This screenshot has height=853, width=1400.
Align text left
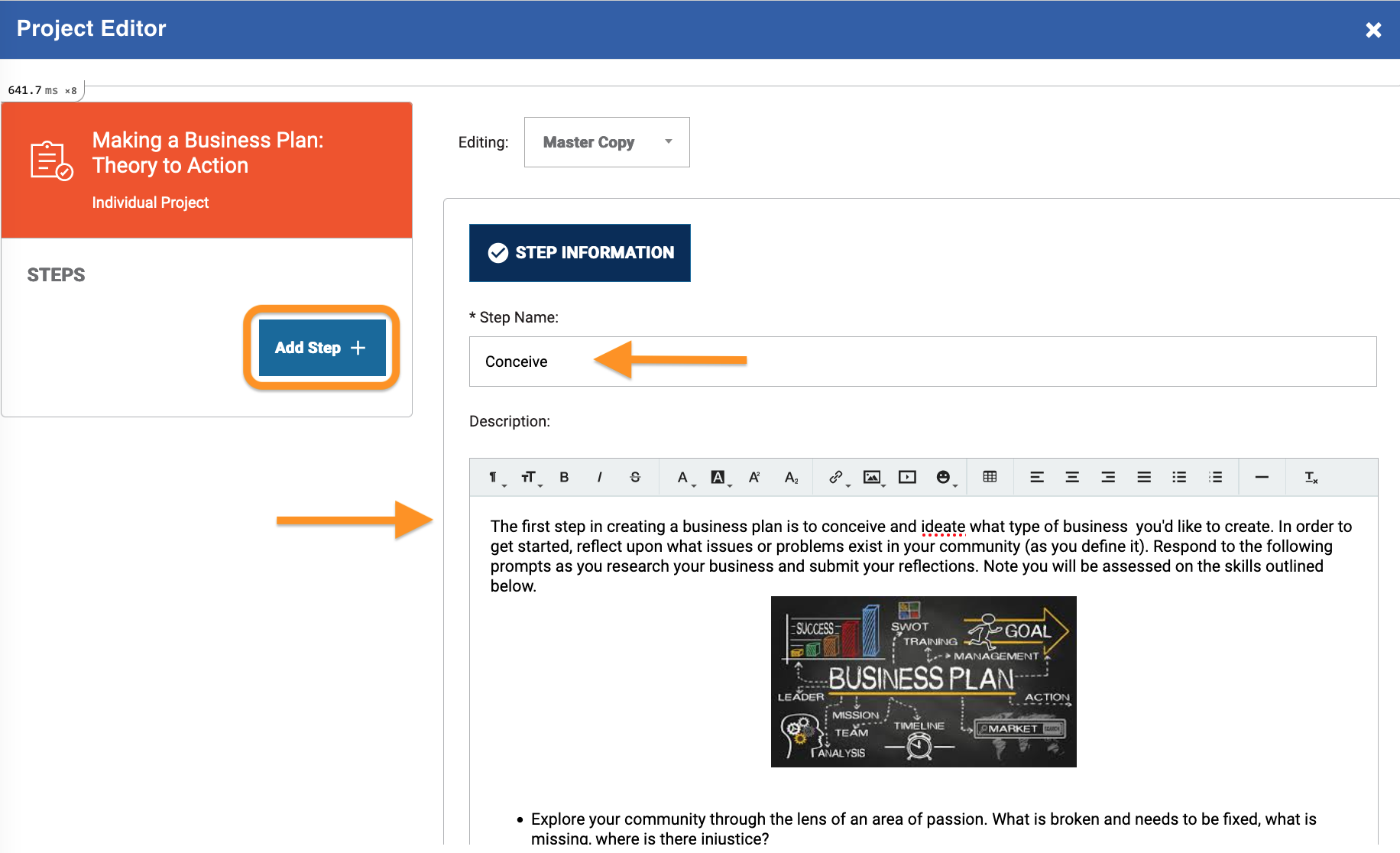tap(1037, 478)
